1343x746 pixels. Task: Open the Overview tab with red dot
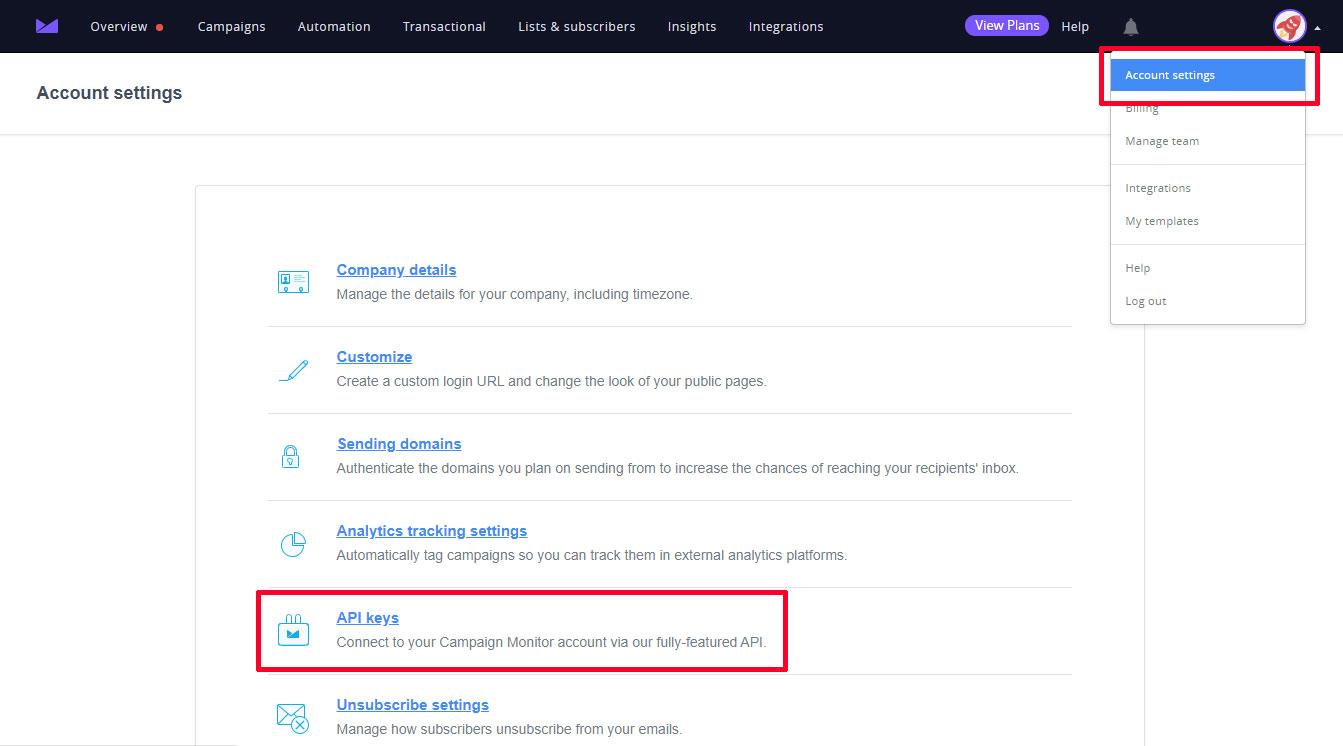pos(119,27)
